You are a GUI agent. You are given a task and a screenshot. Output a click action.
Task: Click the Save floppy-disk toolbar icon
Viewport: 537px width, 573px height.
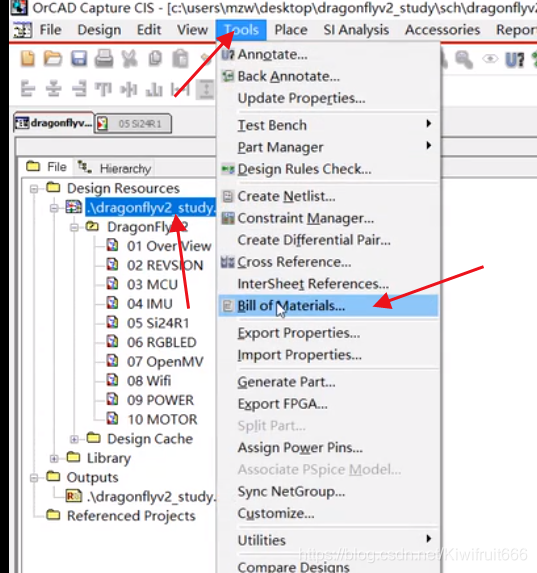(79, 58)
